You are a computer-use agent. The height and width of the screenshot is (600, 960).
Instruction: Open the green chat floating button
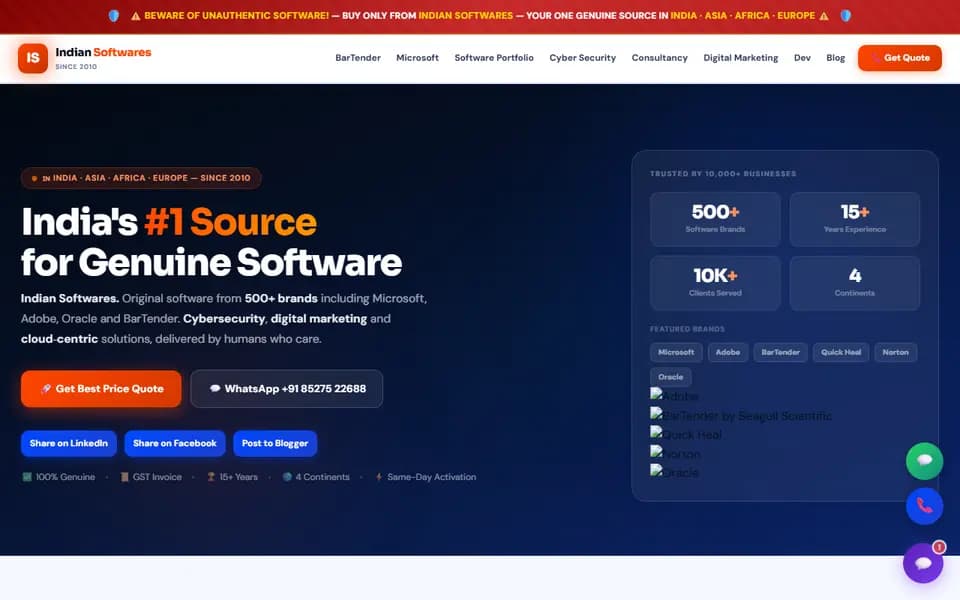point(924,461)
